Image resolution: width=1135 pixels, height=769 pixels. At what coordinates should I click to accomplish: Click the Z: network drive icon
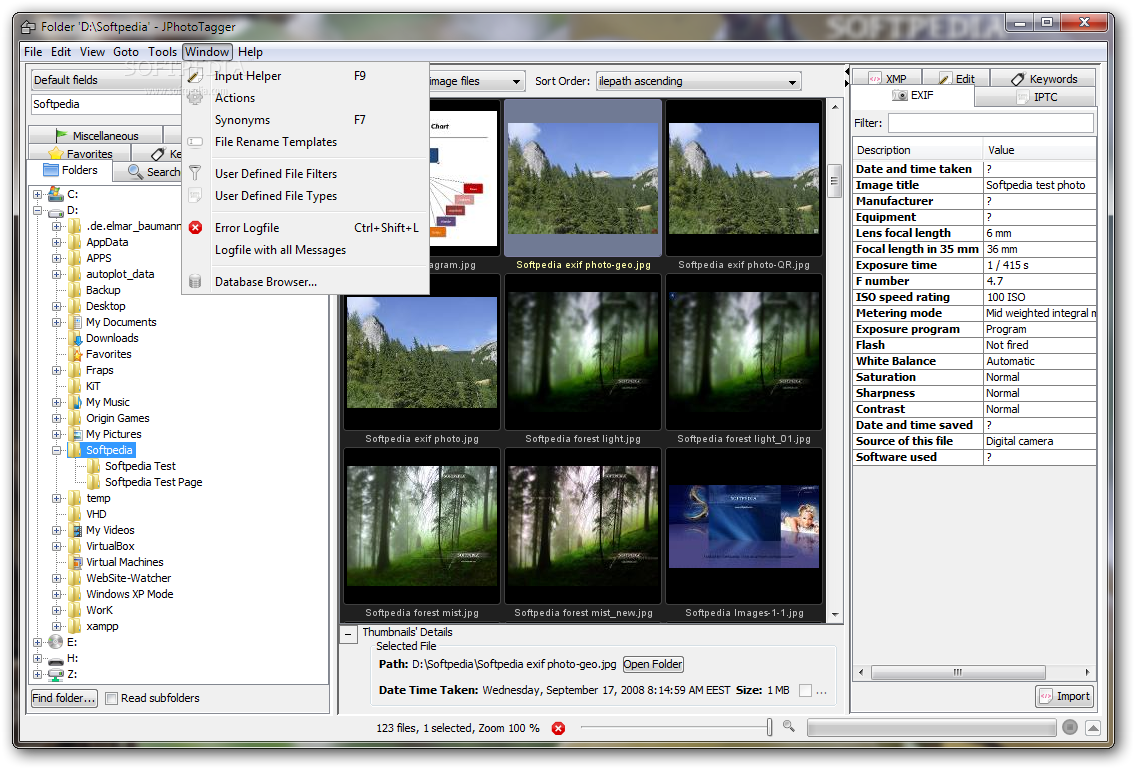[56, 674]
